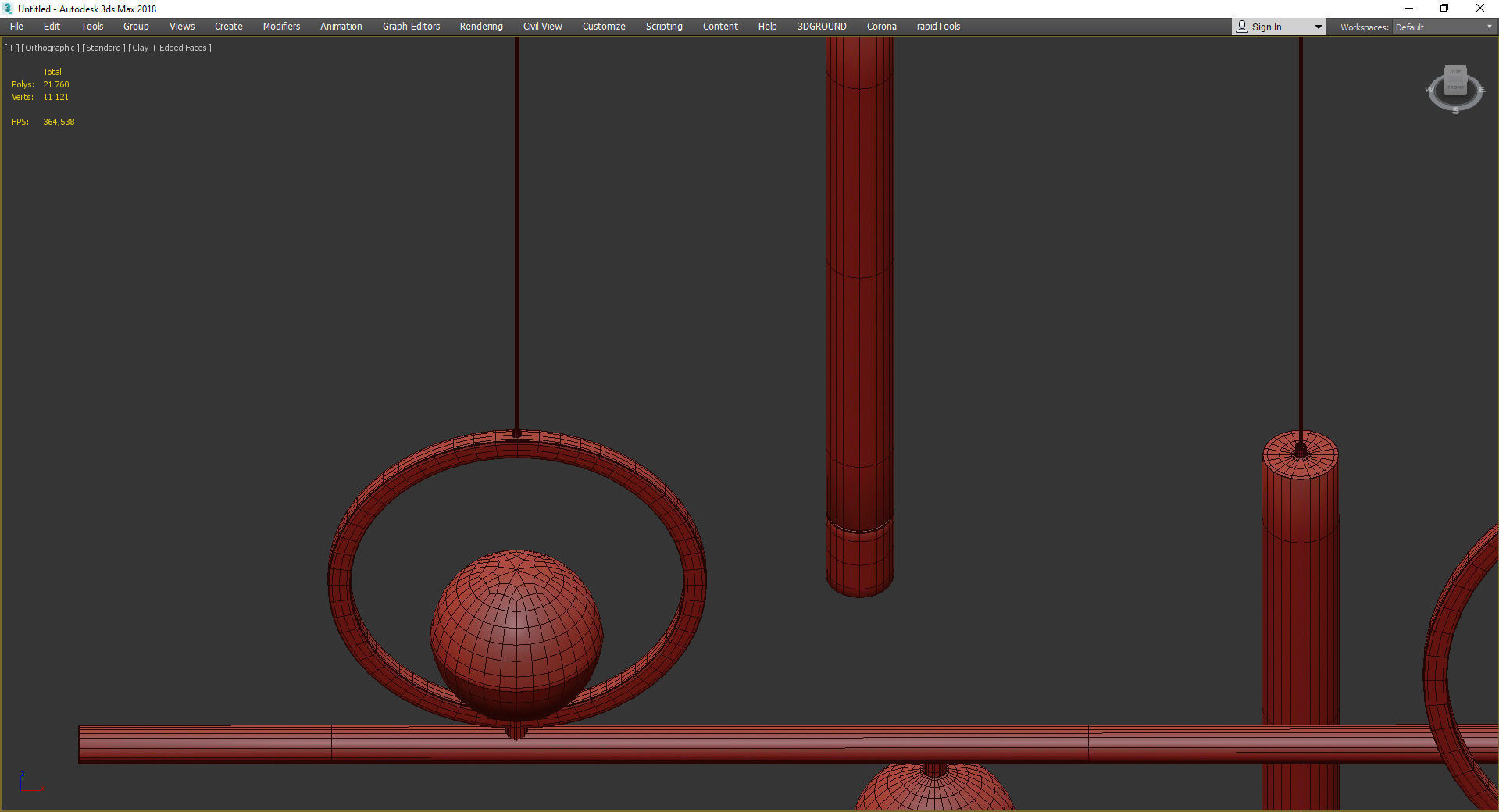Viewport: 1499px width, 812px height.
Task: Click the [Orthographic] viewport label
Action: [x=50, y=48]
